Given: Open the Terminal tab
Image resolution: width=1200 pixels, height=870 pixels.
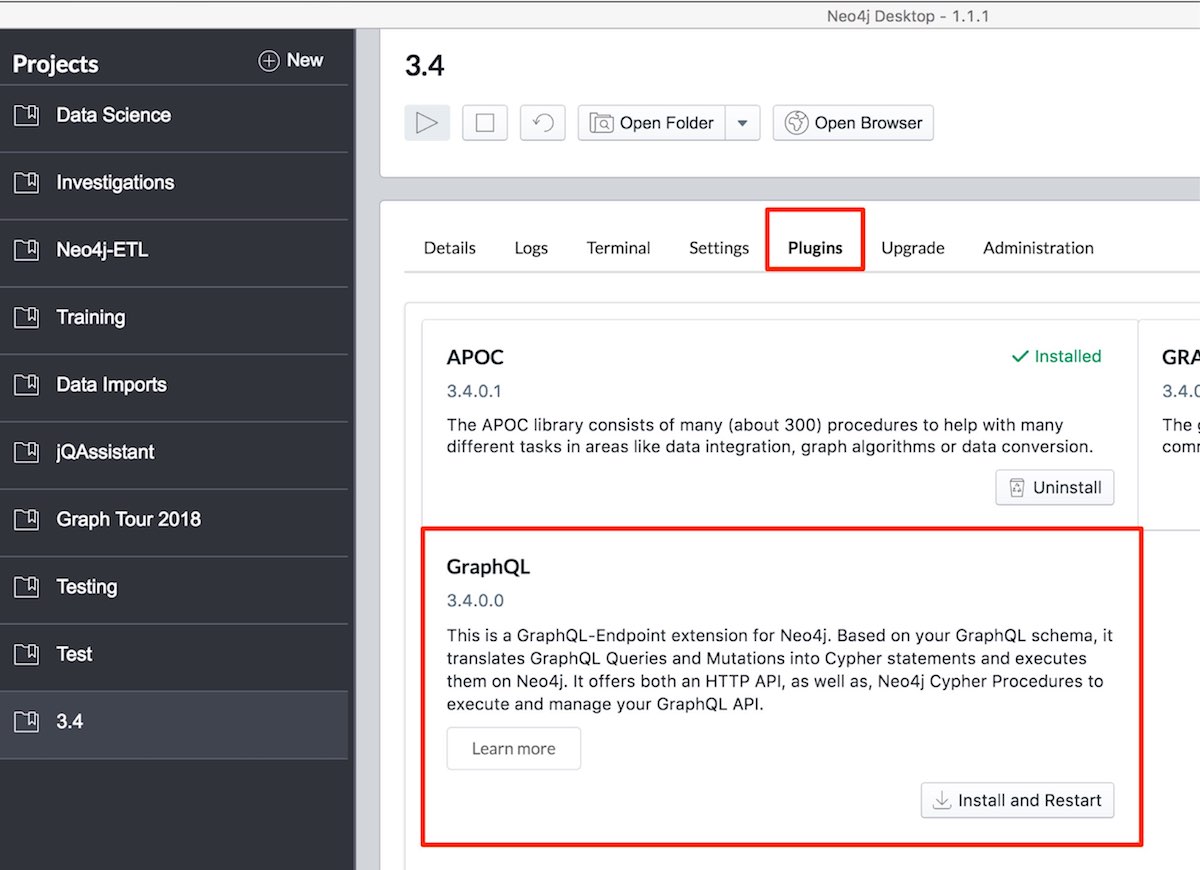Looking at the screenshot, I should [x=618, y=248].
